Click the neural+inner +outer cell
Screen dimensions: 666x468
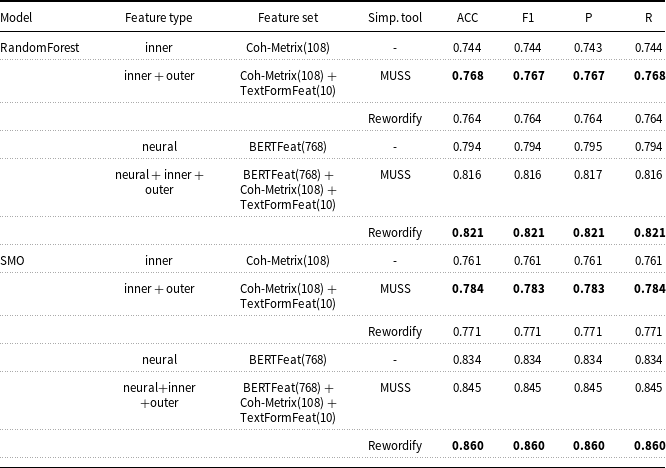tap(159, 395)
